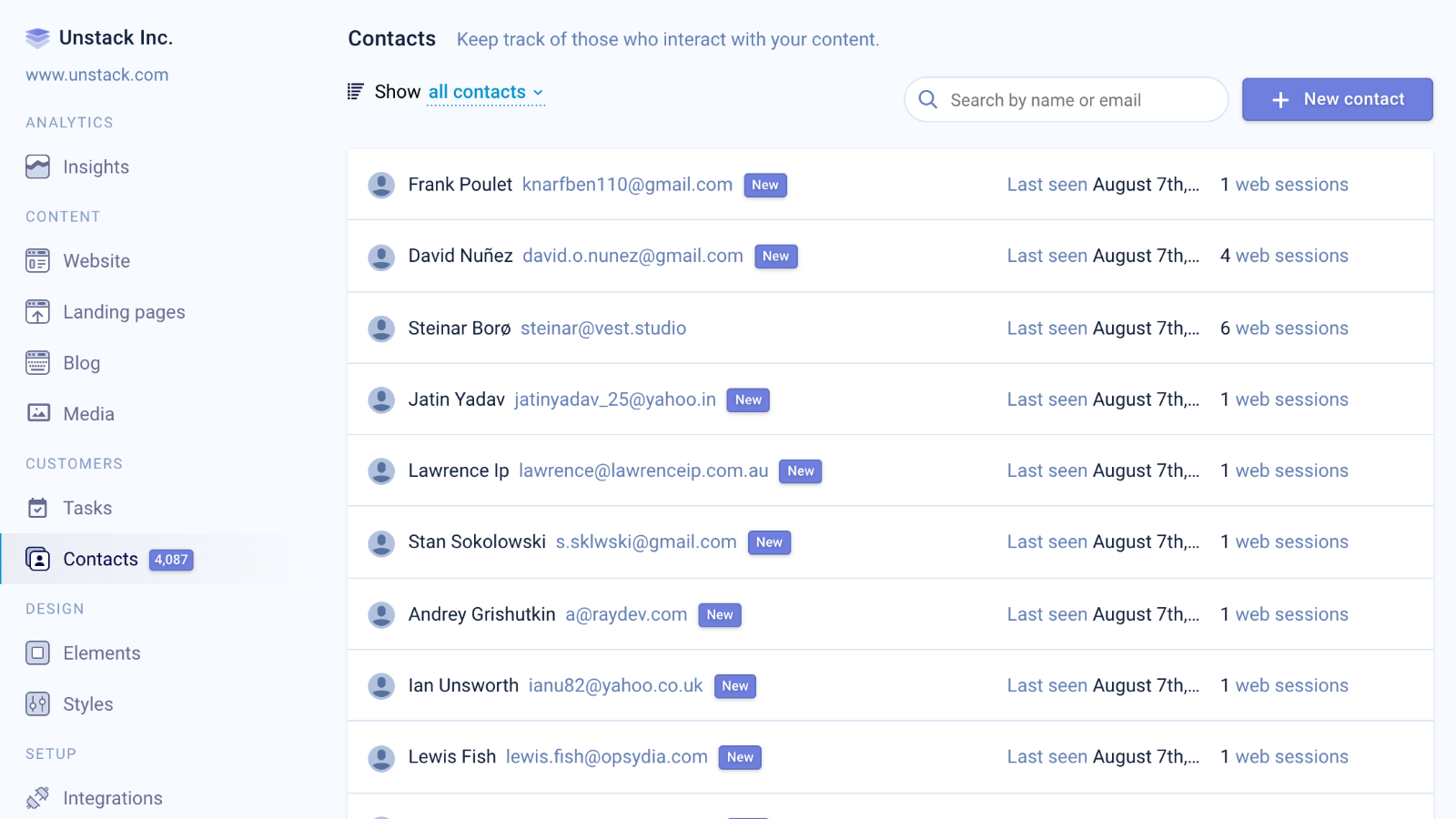Open the Elements design icon
The height and width of the screenshot is (819, 1456).
click(36, 652)
